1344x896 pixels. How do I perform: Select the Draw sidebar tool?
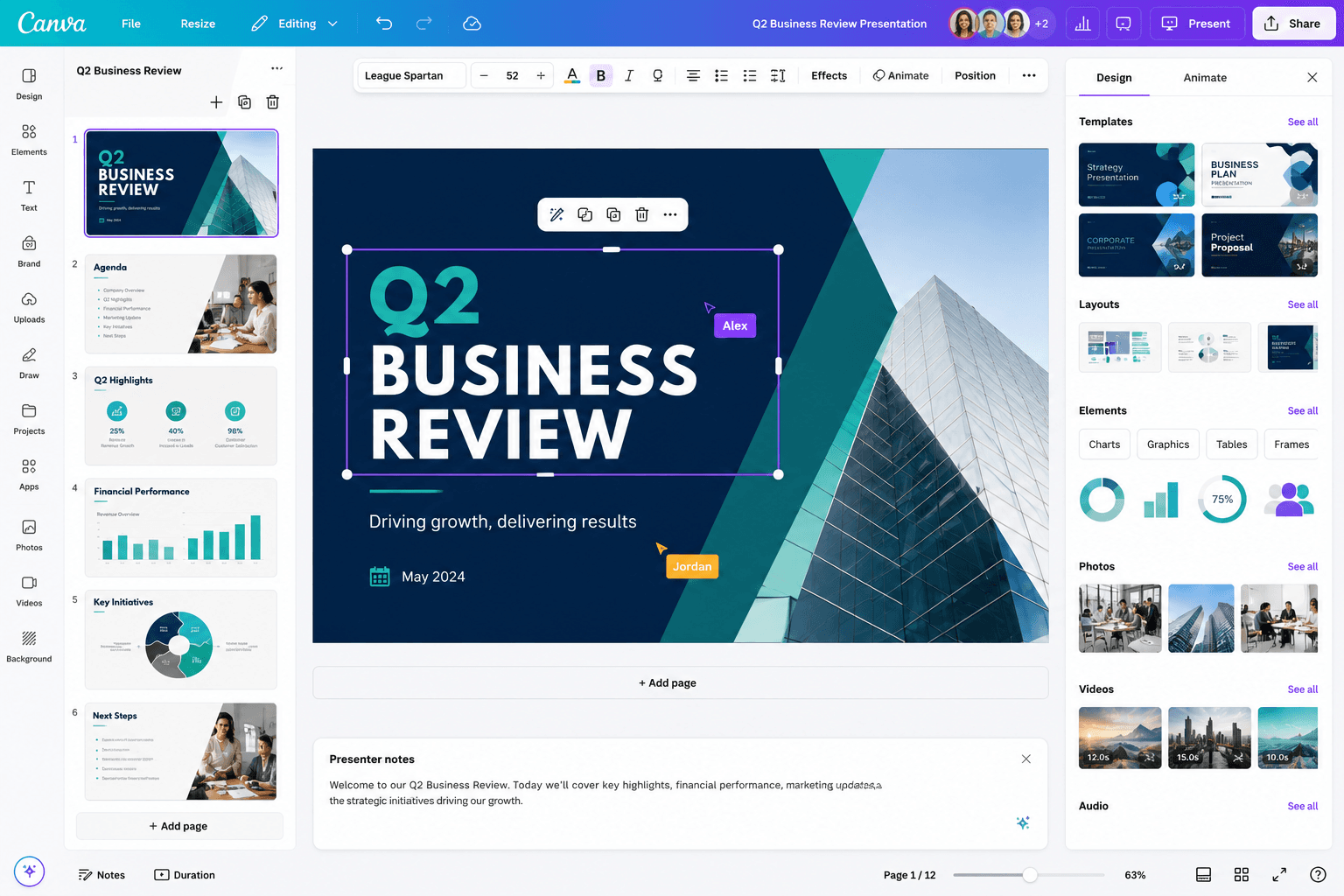pyautogui.click(x=29, y=364)
